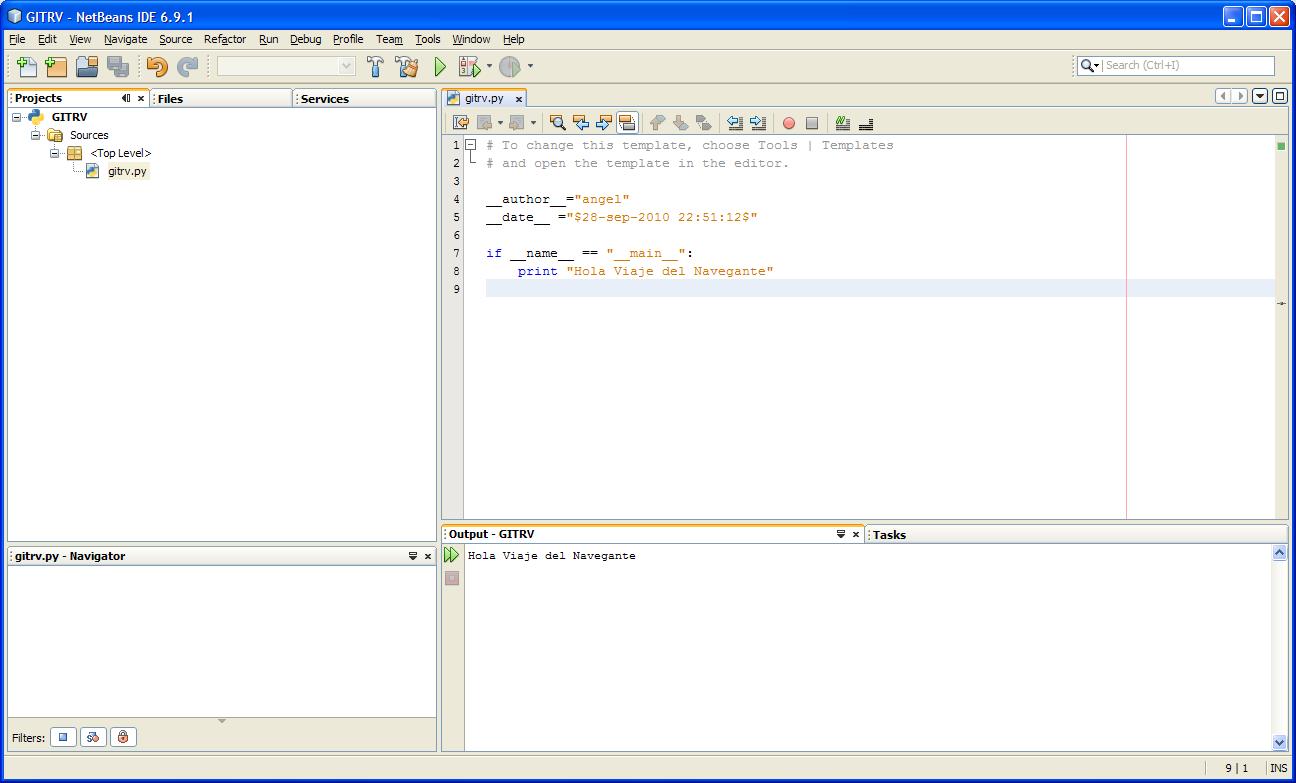Click the Open Project folder icon
Screen dimensions: 1296x783
[87, 66]
